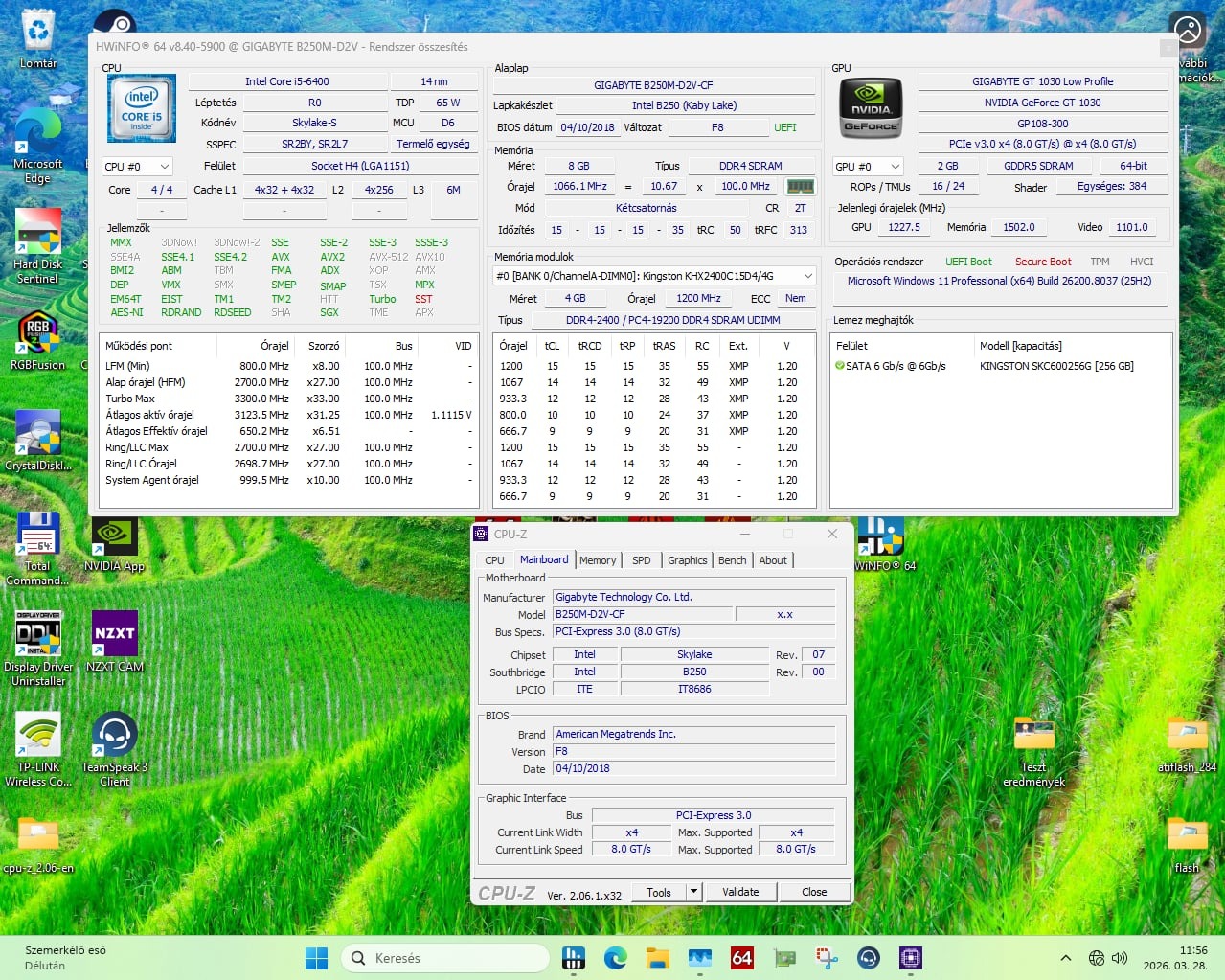Open the atiflash_284 desktop folder
The height and width of the screenshot is (980, 1225).
point(1187,744)
